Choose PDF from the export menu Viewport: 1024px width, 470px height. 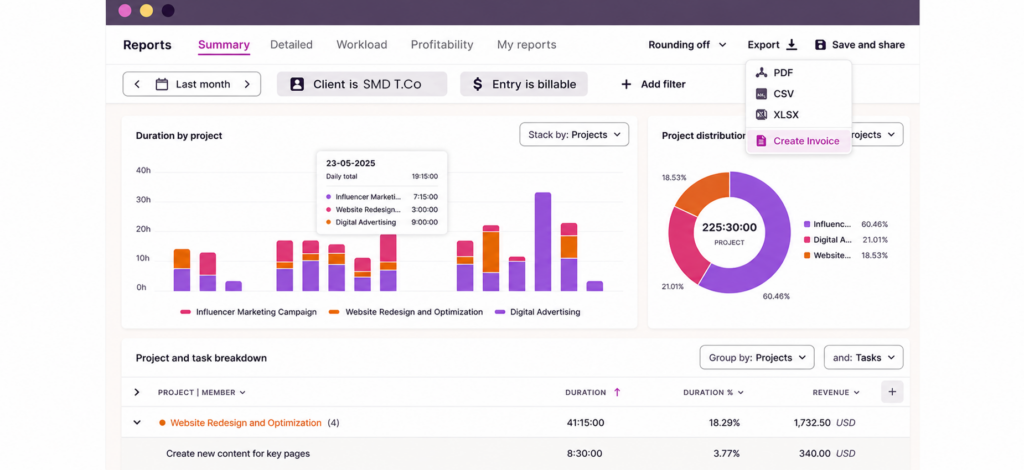[x=799, y=72]
